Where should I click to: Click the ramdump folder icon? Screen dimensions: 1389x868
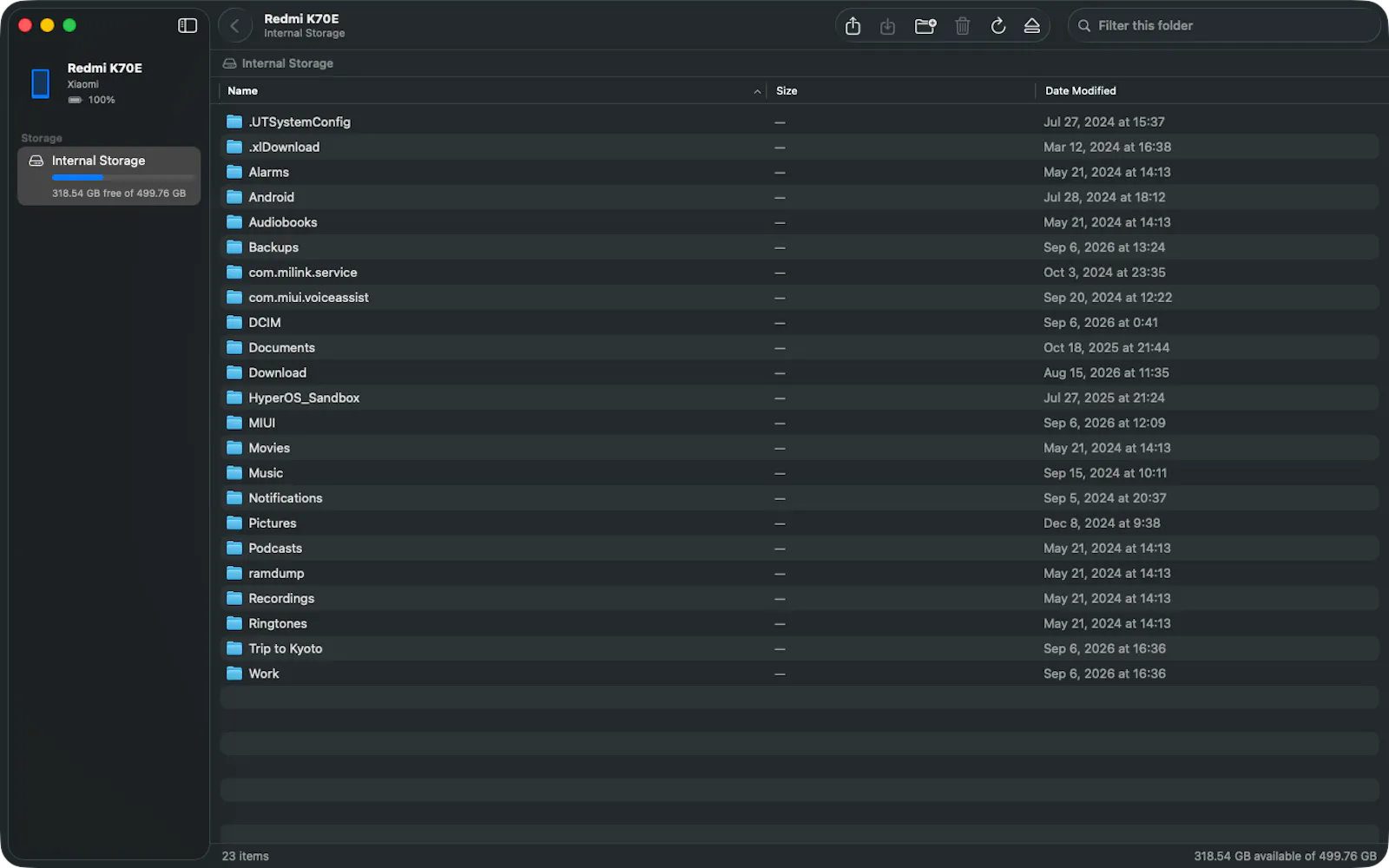234,573
